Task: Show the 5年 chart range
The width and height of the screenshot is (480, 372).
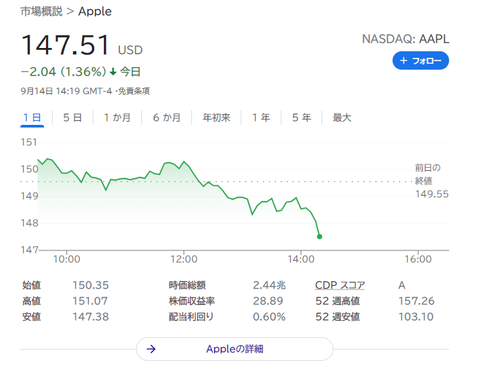Action: [x=302, y=118]
